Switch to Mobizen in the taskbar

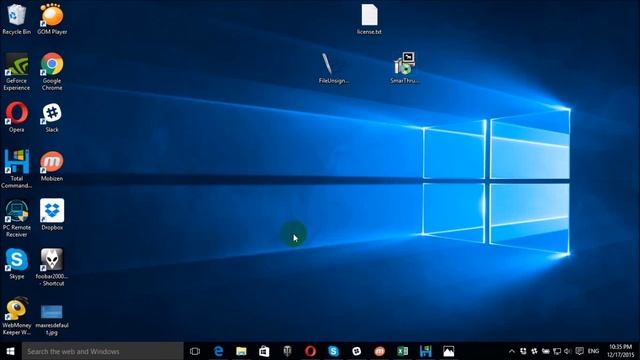[x=379, y=351]
